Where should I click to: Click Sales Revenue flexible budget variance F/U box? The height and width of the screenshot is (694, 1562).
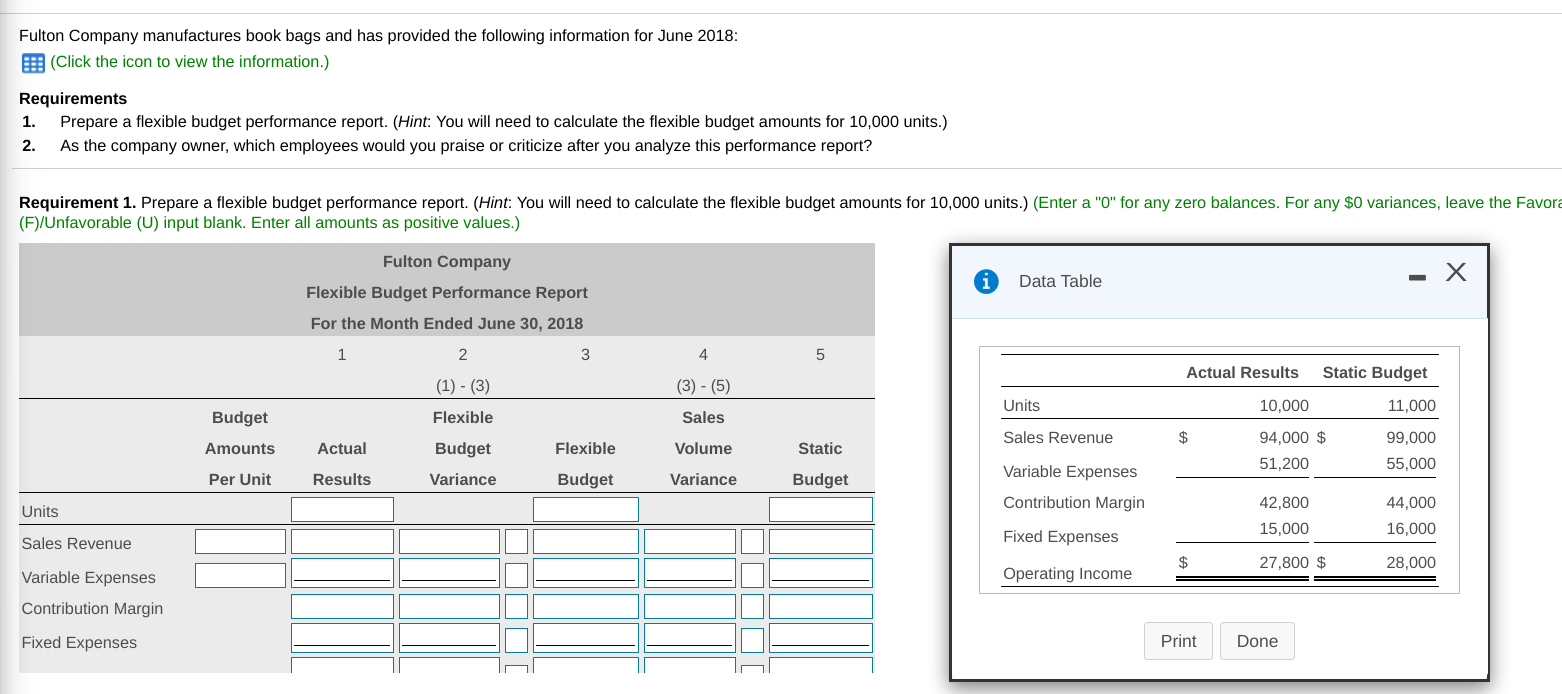tap(516, 542)
